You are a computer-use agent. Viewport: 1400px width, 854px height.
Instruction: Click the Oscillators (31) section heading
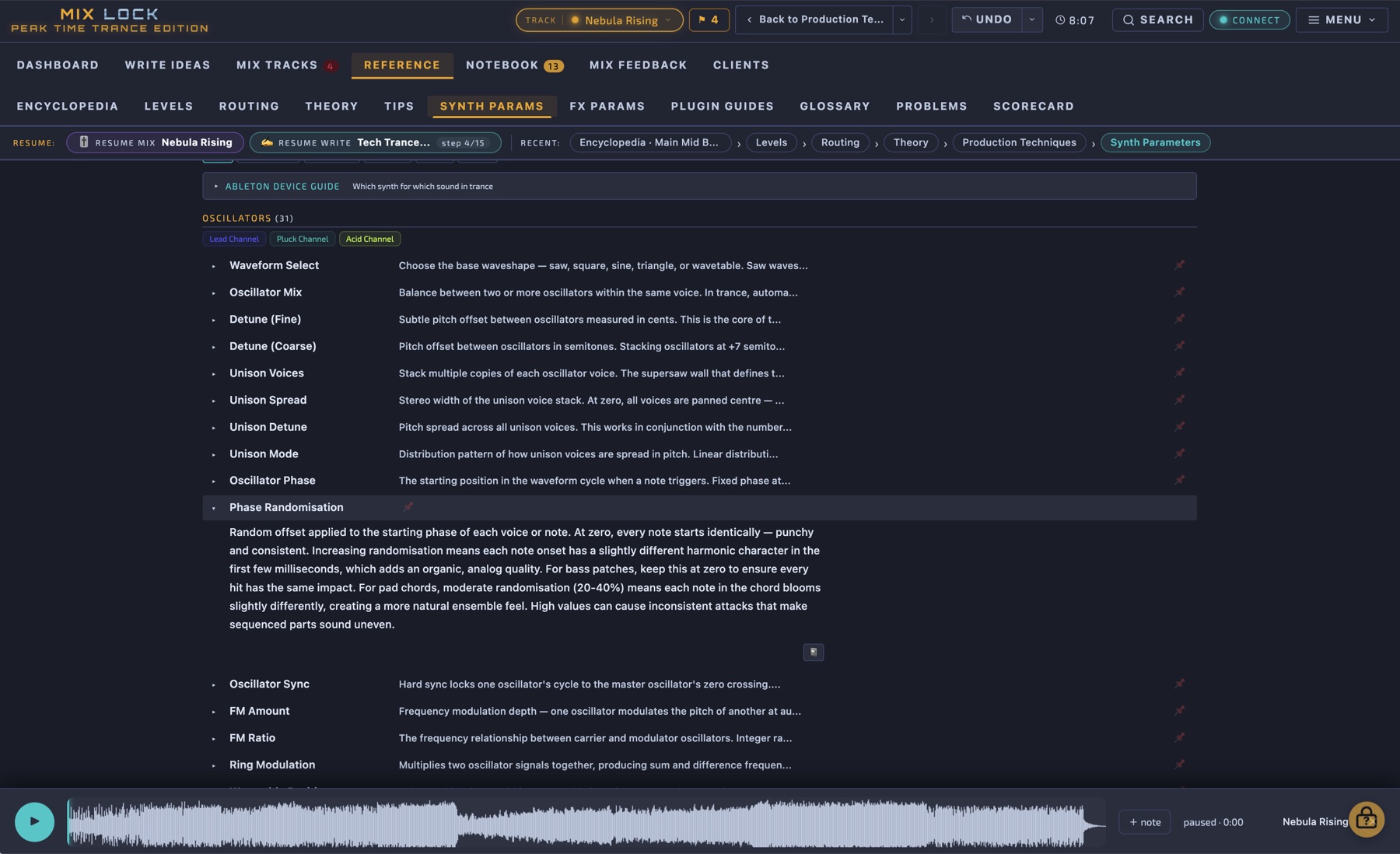(247, 219)
